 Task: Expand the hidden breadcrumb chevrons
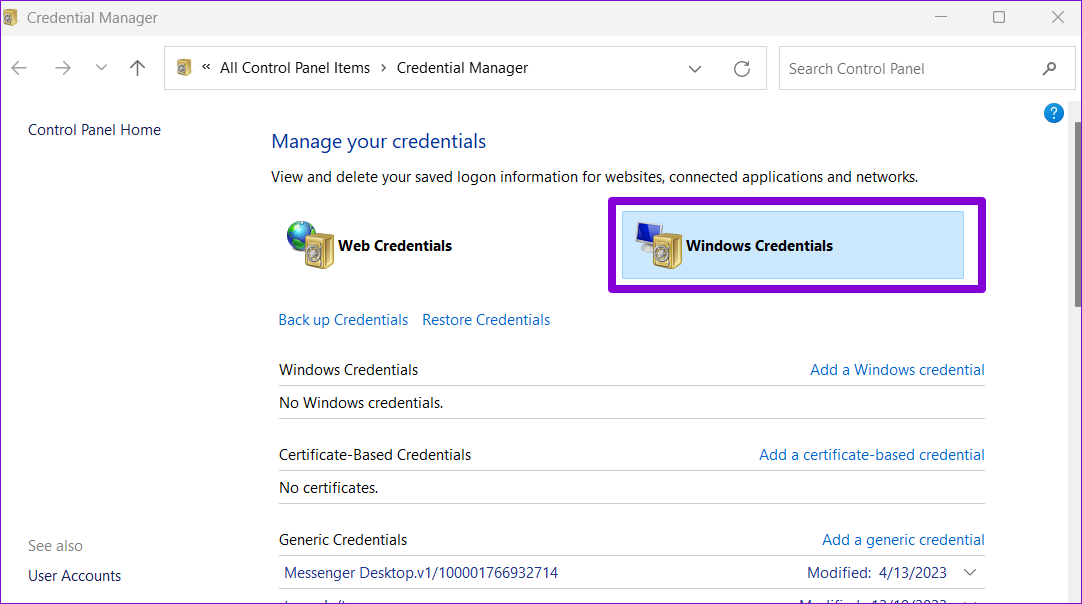[206, 67]
